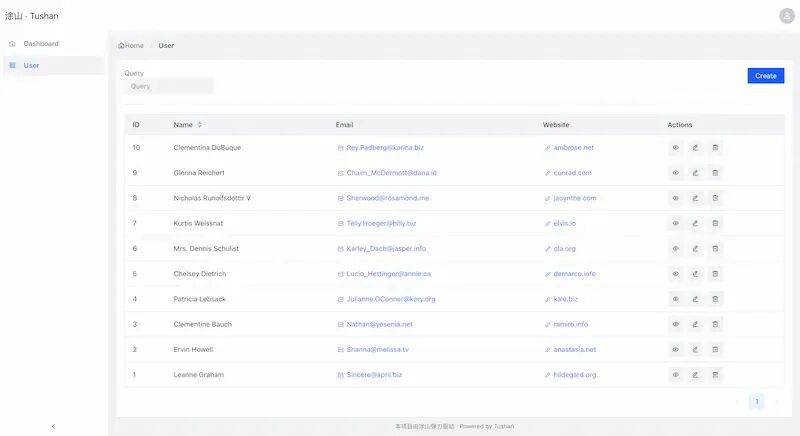Edit the Patricia Lebsack row
800x436 pixels.
coord(695,299)
